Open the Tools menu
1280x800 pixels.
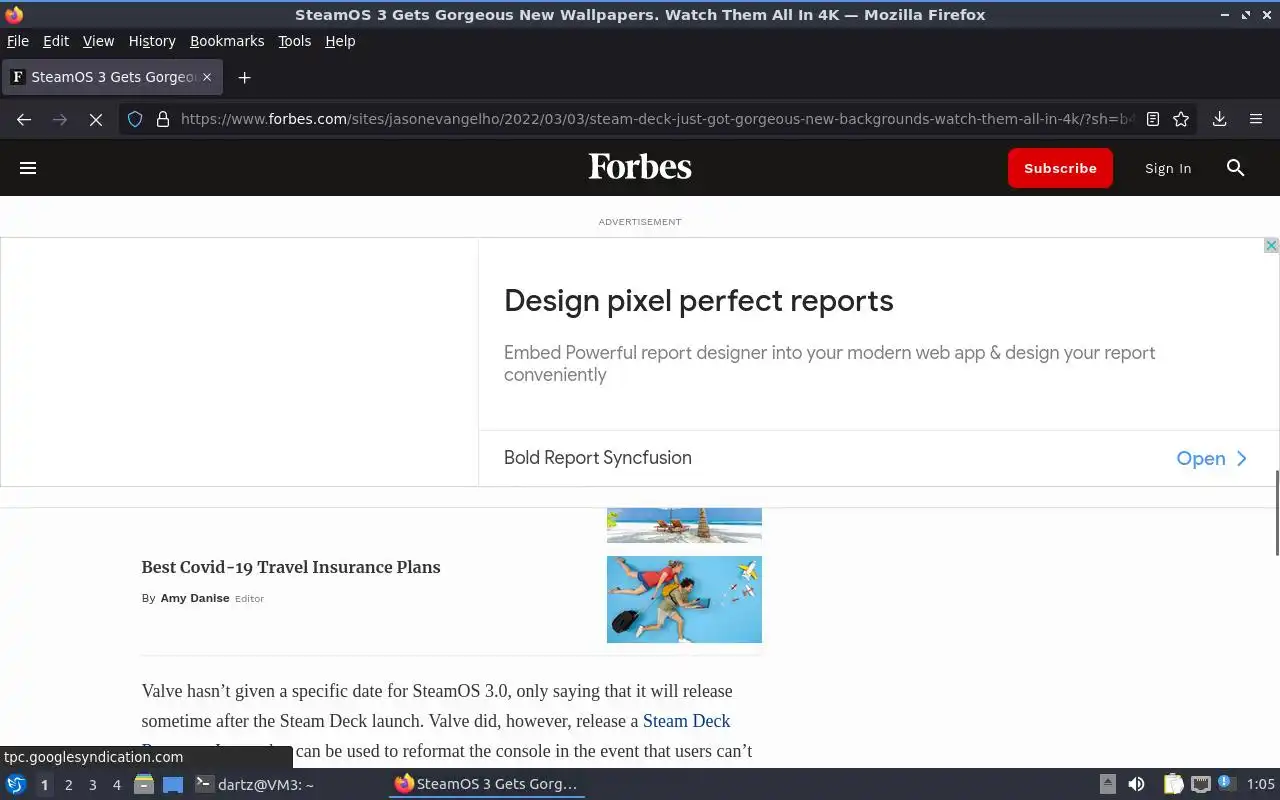coord(294,41)
